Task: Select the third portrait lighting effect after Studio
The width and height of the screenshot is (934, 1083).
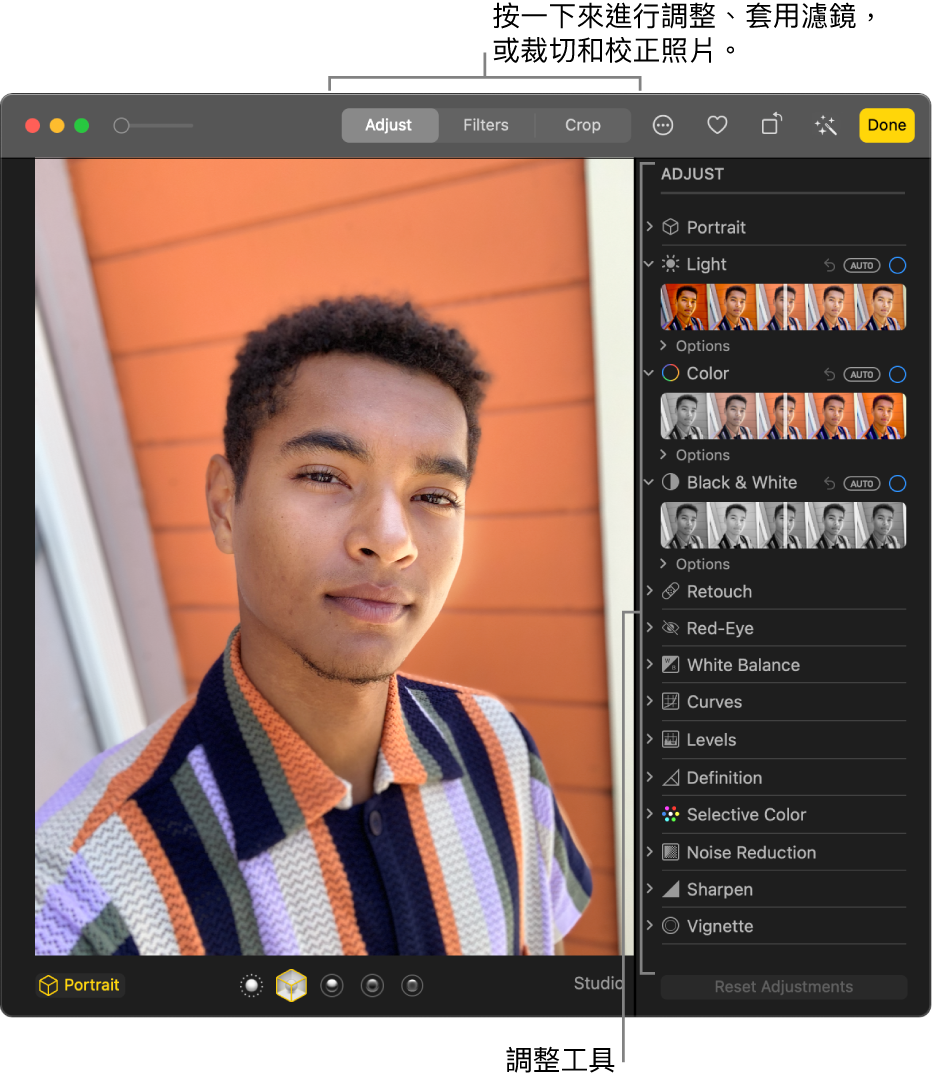Action: (x=332, y=986)
